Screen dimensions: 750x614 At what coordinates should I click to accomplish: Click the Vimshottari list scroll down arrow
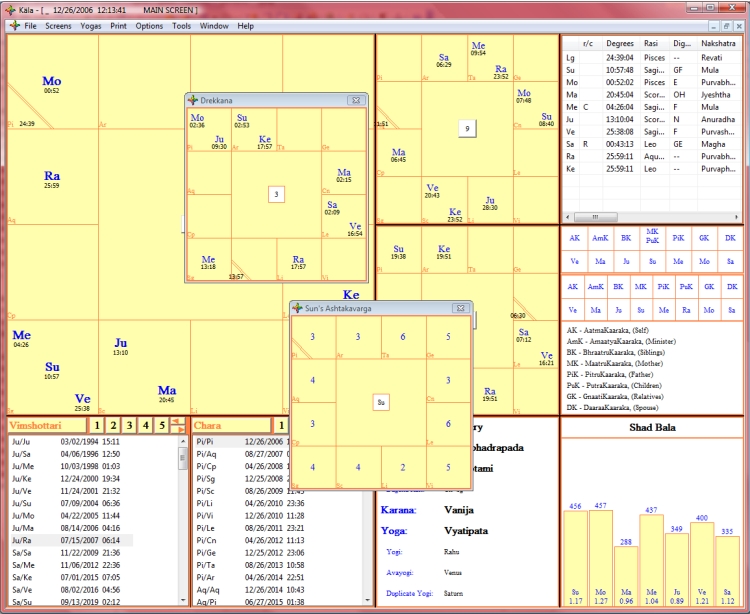click(x=183, y=600)
